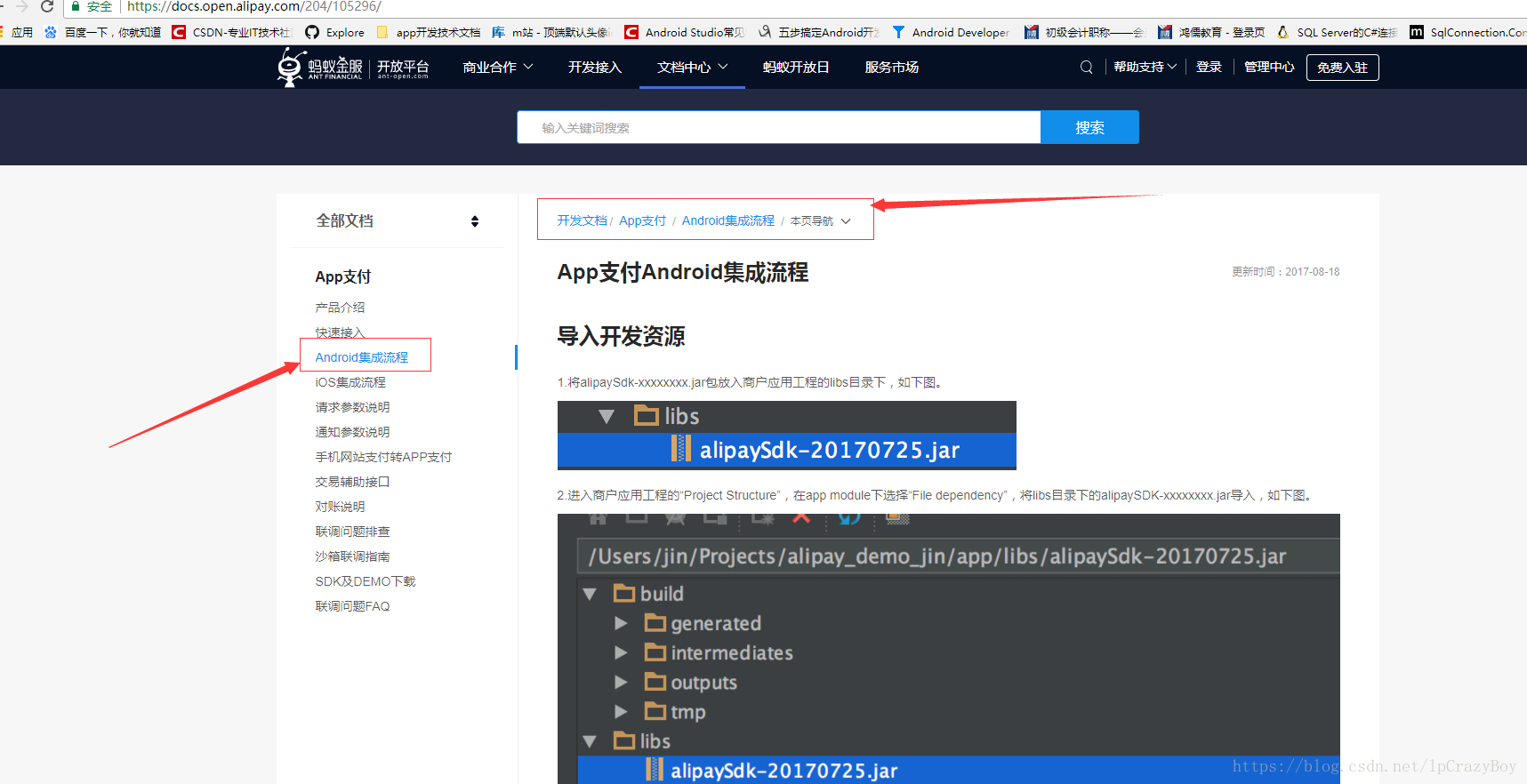Viewport: 1527px width, 784px height.
Task: Open 联调问题FAQ in the sidebar
Action: coord(352,606)
